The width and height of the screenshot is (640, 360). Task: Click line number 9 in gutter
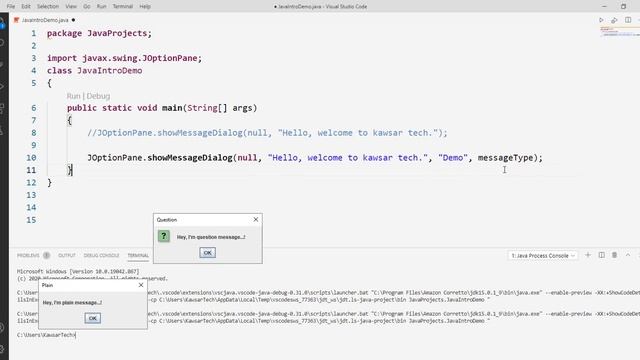point(33,145)
